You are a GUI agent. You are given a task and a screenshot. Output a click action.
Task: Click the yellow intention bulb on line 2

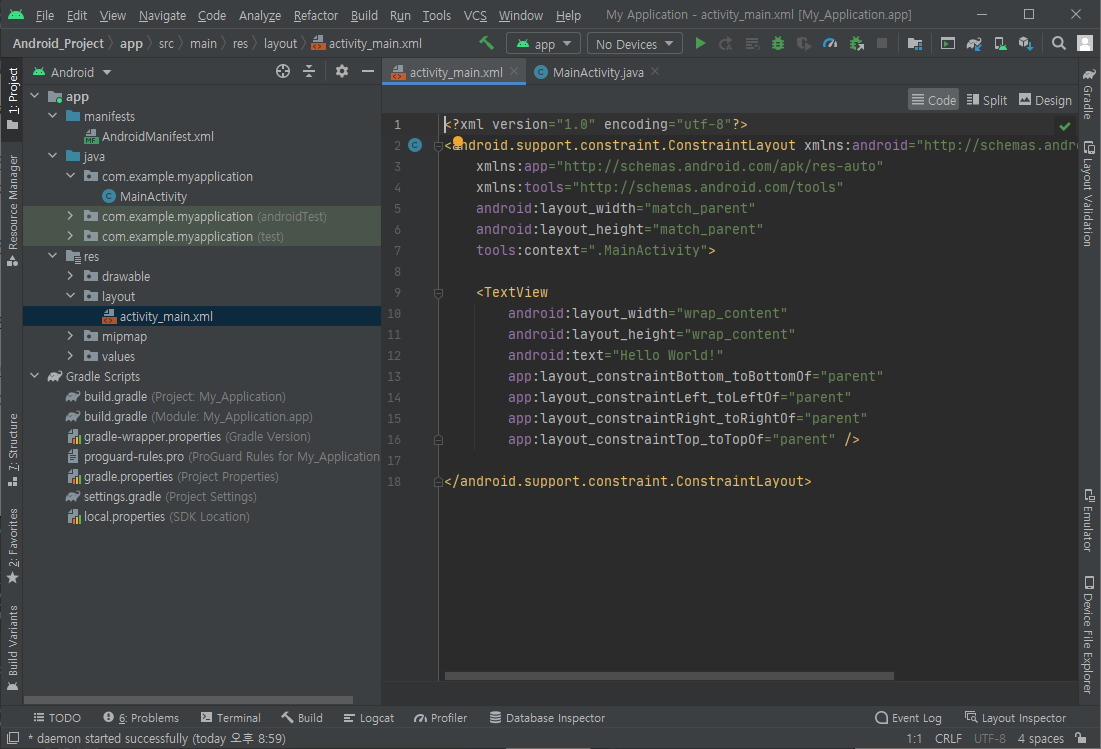(x=458, y=142)
